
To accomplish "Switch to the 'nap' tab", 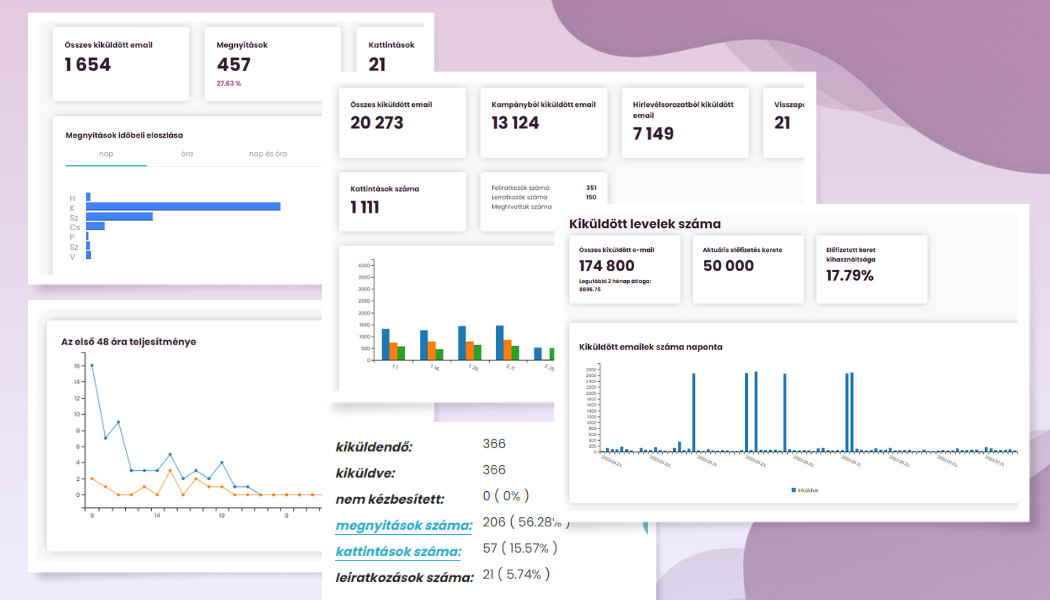I will point(106,154).
